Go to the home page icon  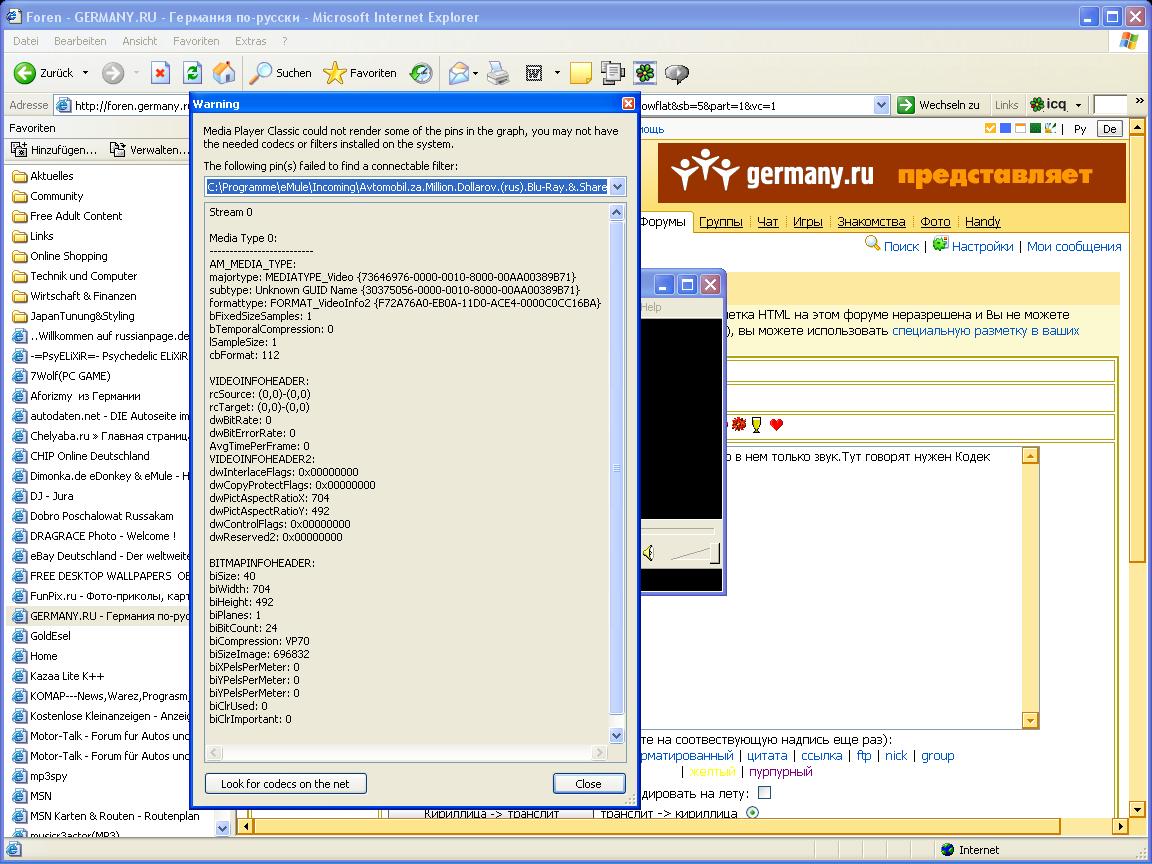(224, 73)
